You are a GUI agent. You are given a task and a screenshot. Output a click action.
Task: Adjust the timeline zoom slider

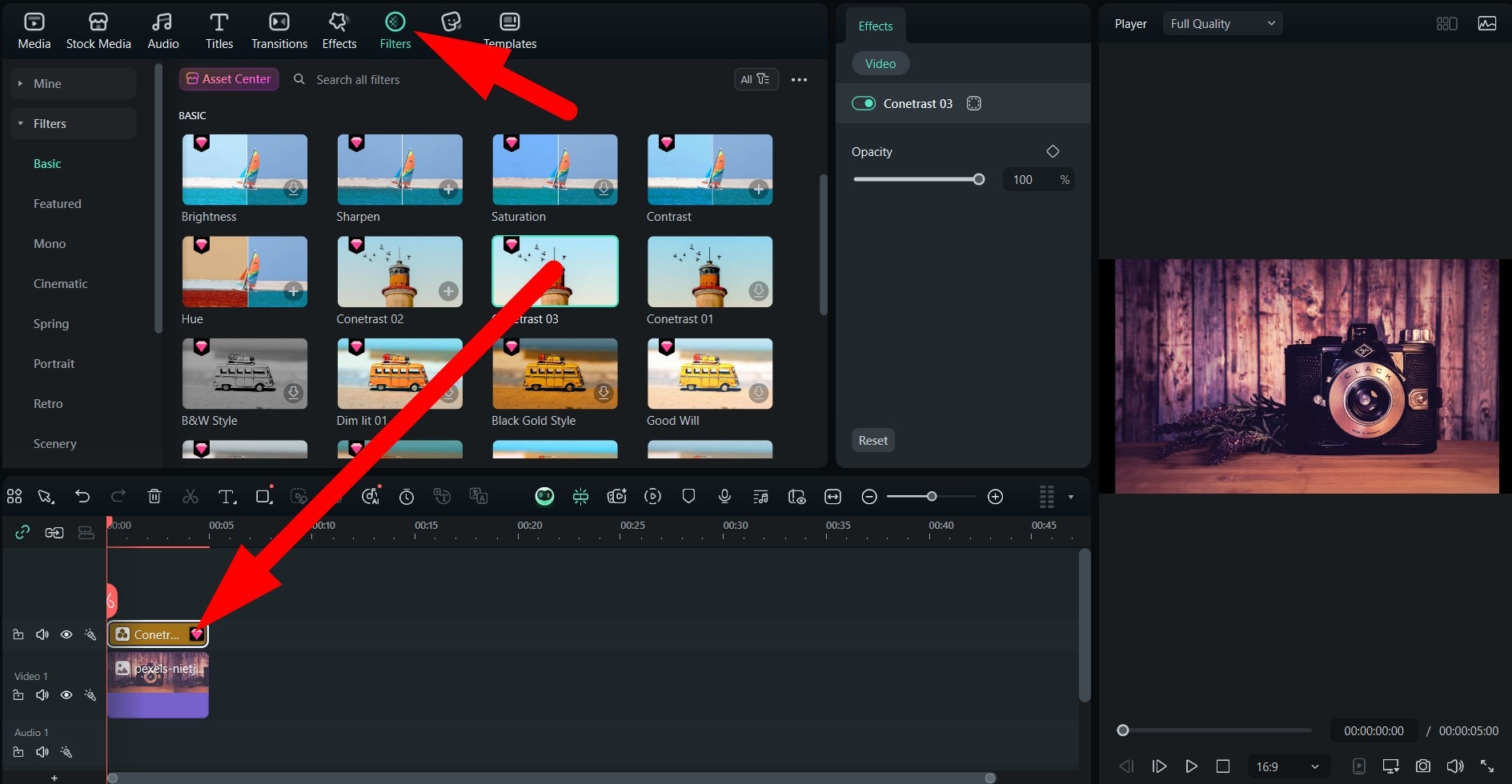coord(932,497)
